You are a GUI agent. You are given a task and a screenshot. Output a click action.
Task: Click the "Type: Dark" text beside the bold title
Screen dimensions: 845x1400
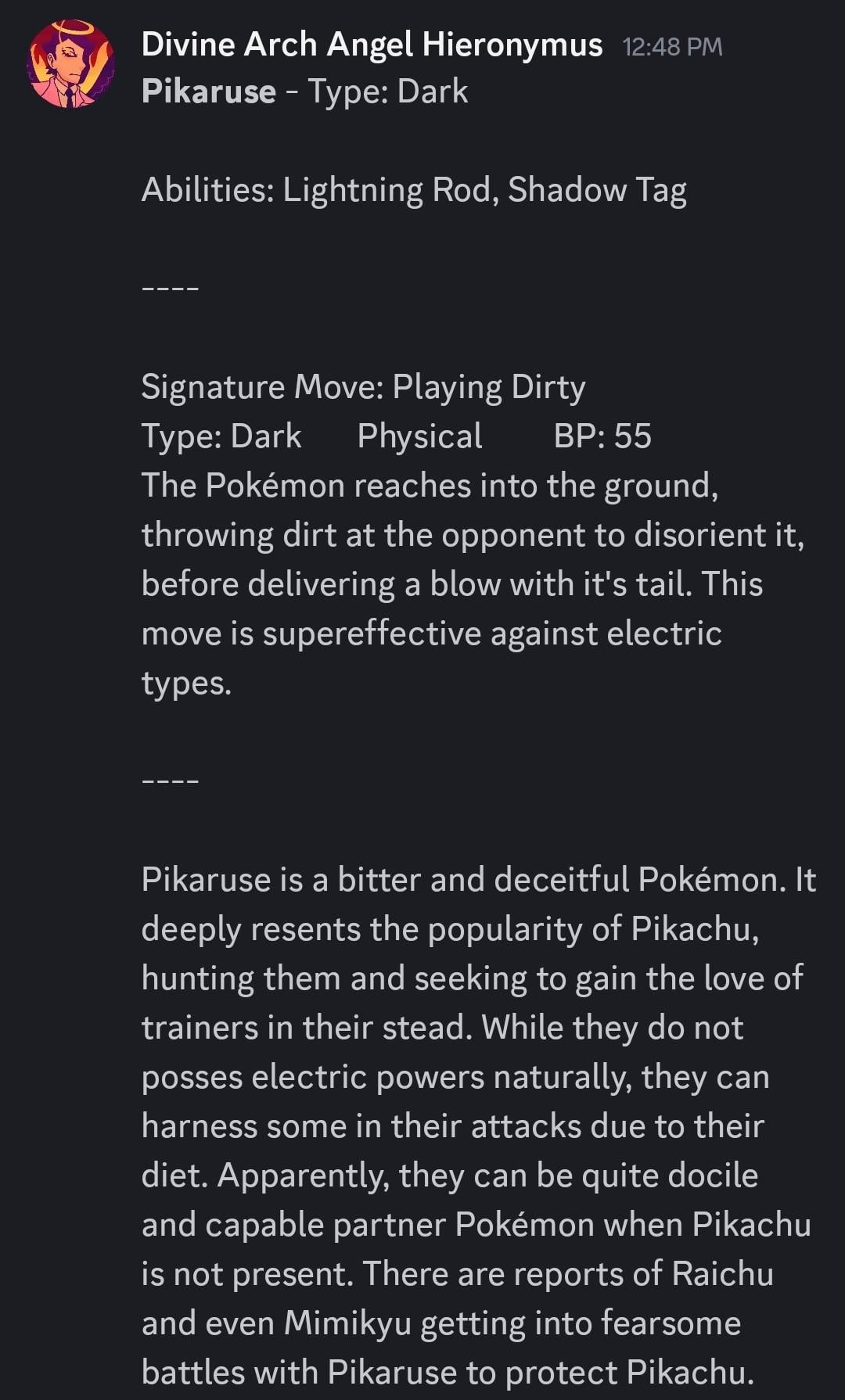coord(388,92)
